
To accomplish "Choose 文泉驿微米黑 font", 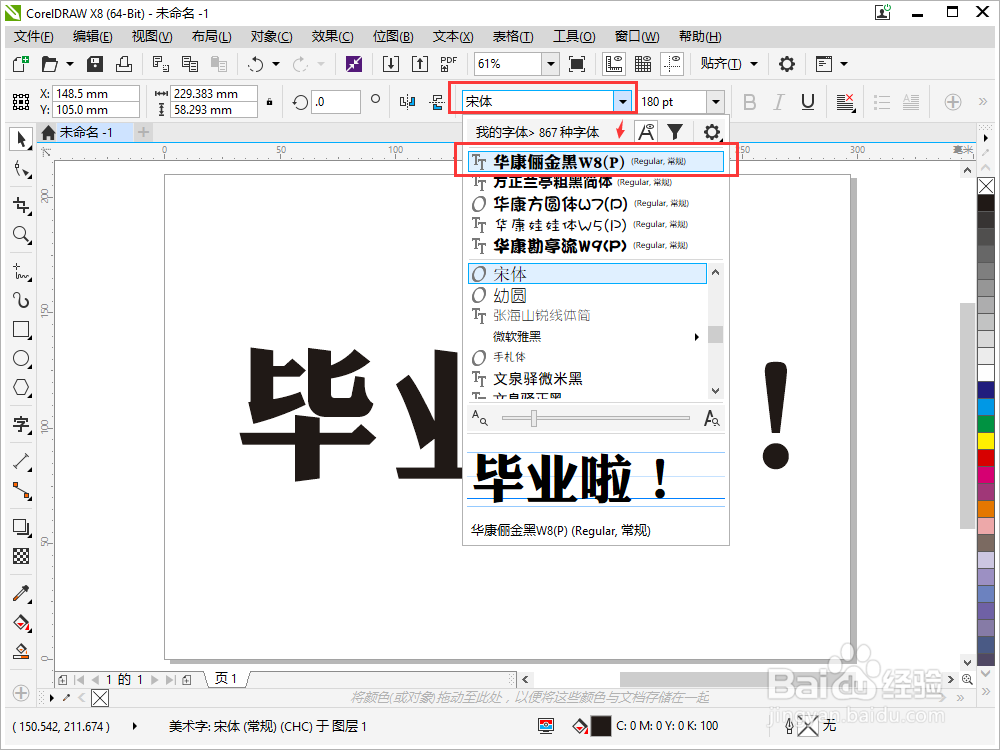I will tap(587, 379).
